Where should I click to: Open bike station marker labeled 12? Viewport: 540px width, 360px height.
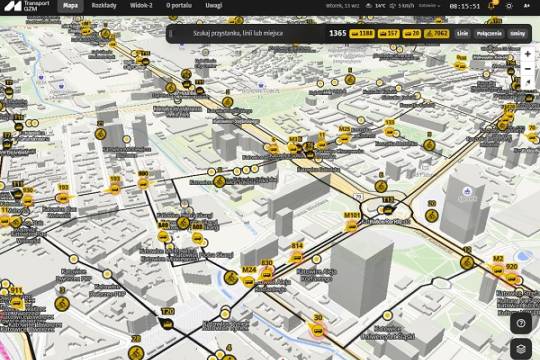[x=467, y=263]
